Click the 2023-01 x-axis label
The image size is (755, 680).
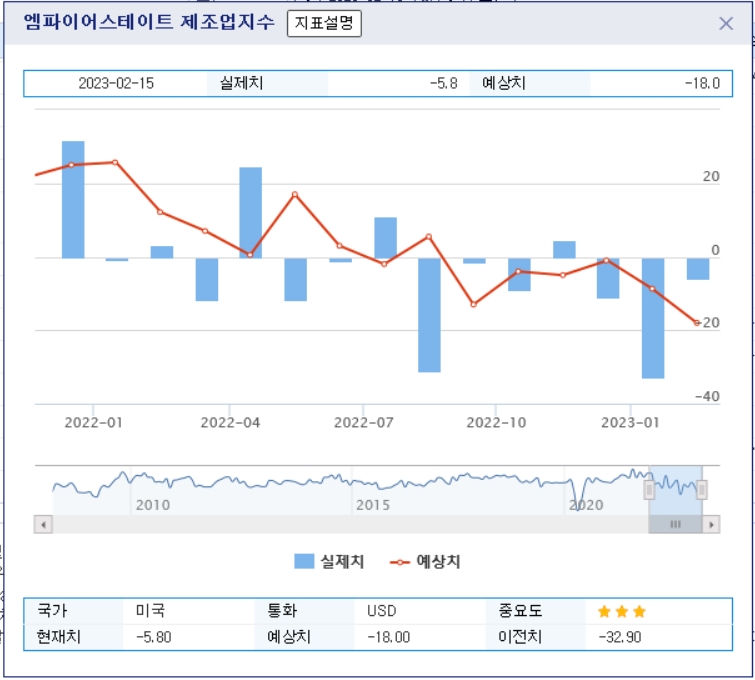(x=630, y=422)
